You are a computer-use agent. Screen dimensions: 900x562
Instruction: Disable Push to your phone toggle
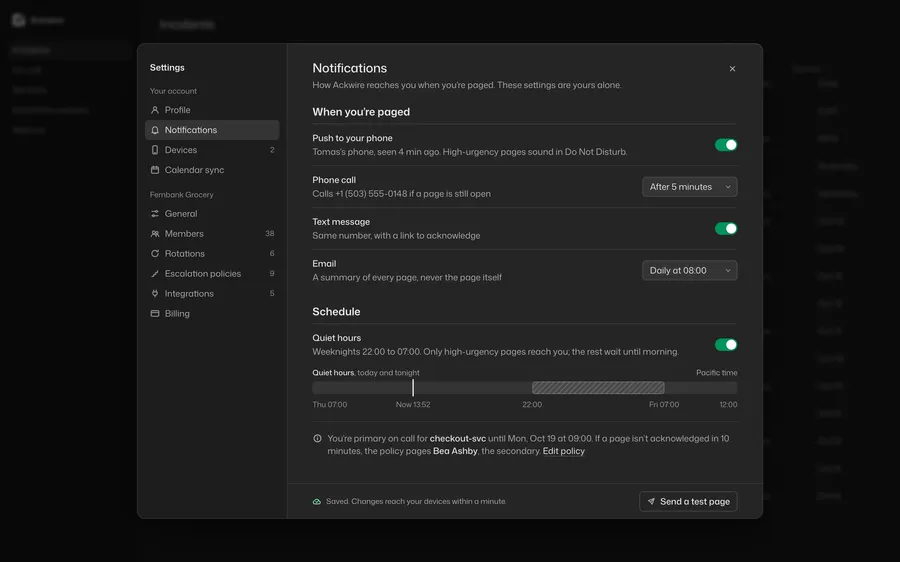726,145
